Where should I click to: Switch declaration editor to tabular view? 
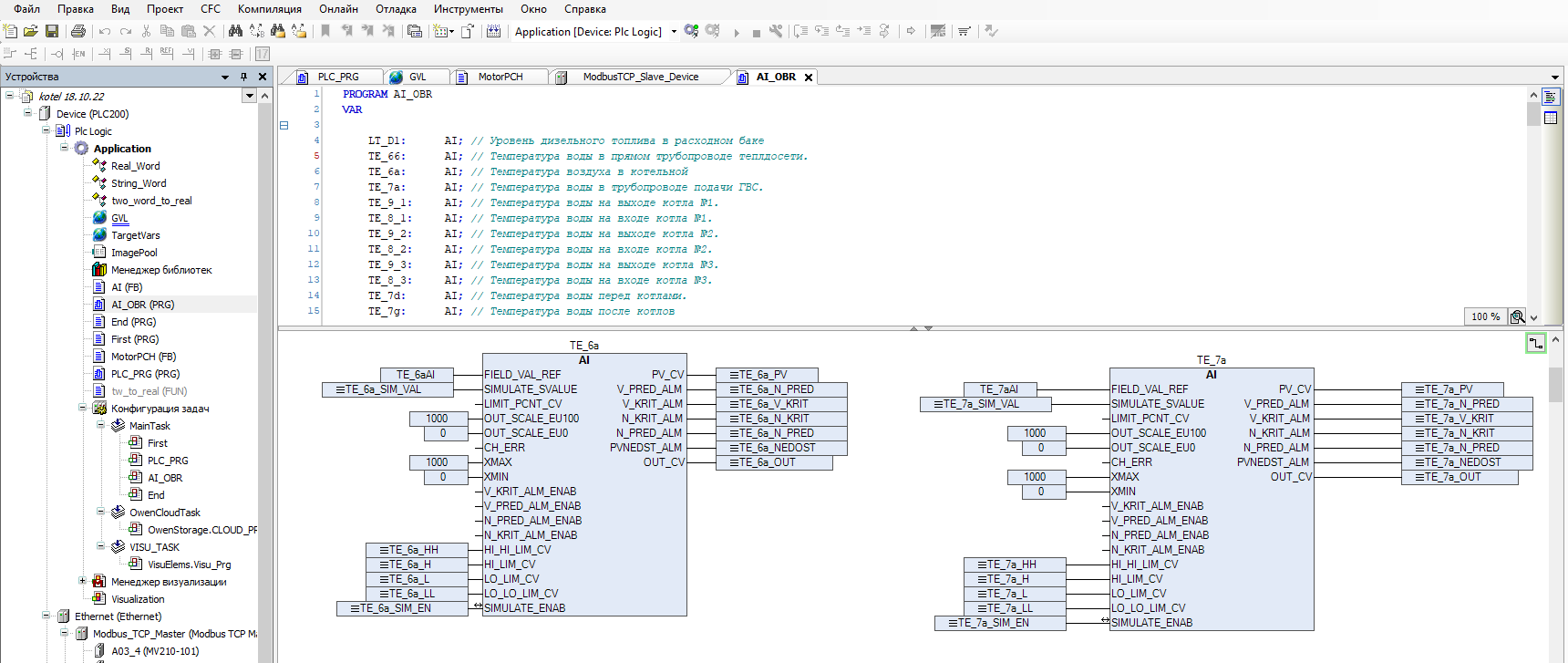pyautogui.click(x=1550, y=118)
